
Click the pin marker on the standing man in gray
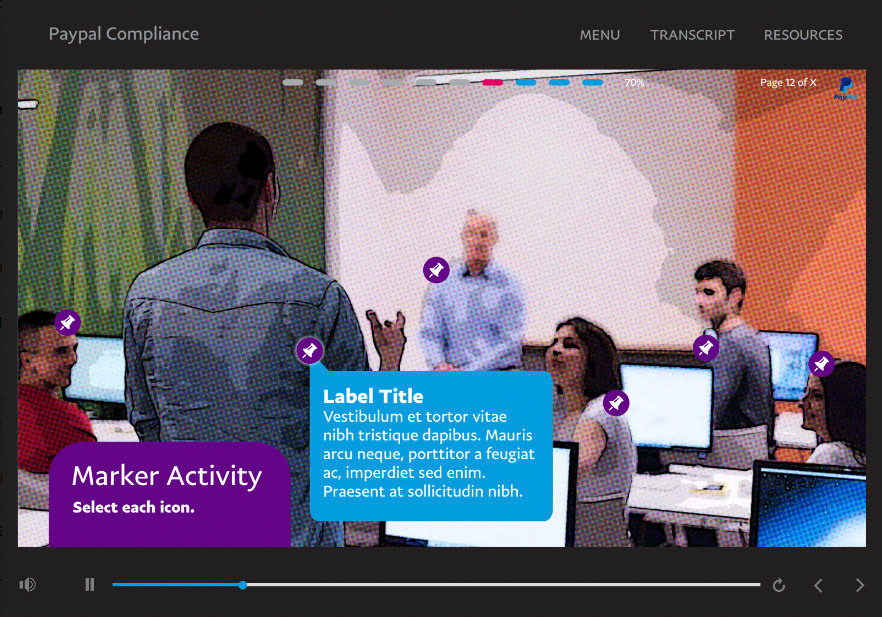[705, 348]
